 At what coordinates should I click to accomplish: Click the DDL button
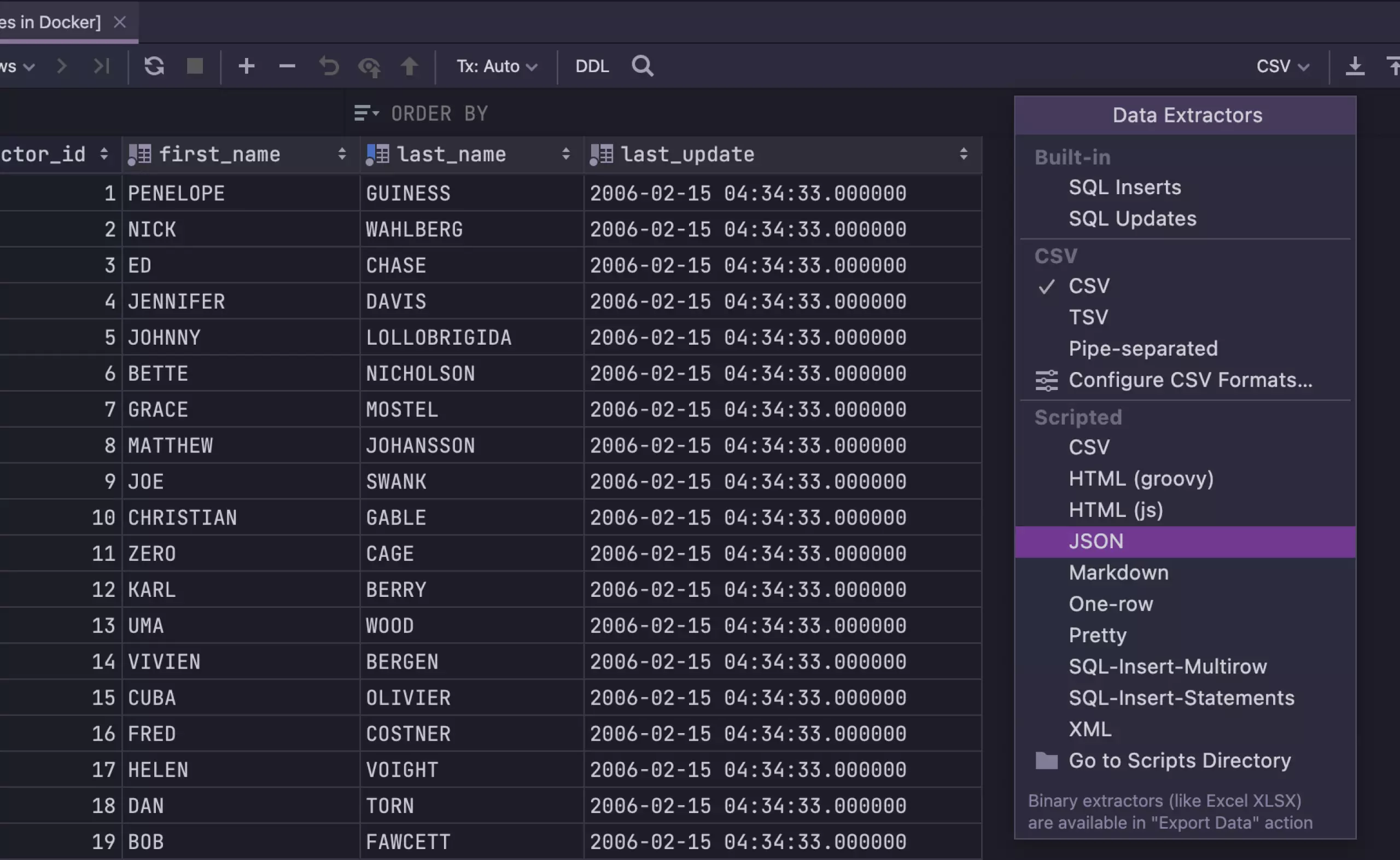click(591, 66)
